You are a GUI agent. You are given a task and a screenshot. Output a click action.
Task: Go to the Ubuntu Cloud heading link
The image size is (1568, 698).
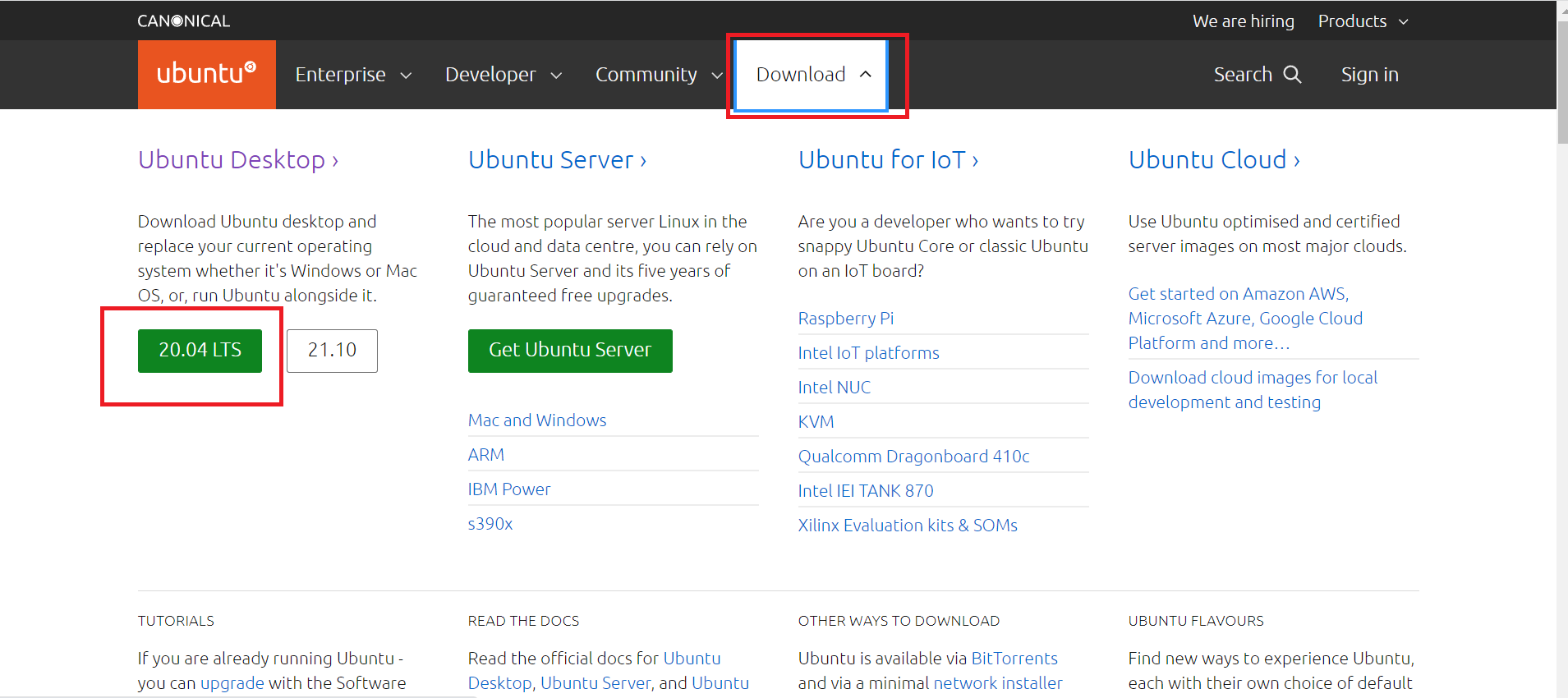click(1213, 159)
